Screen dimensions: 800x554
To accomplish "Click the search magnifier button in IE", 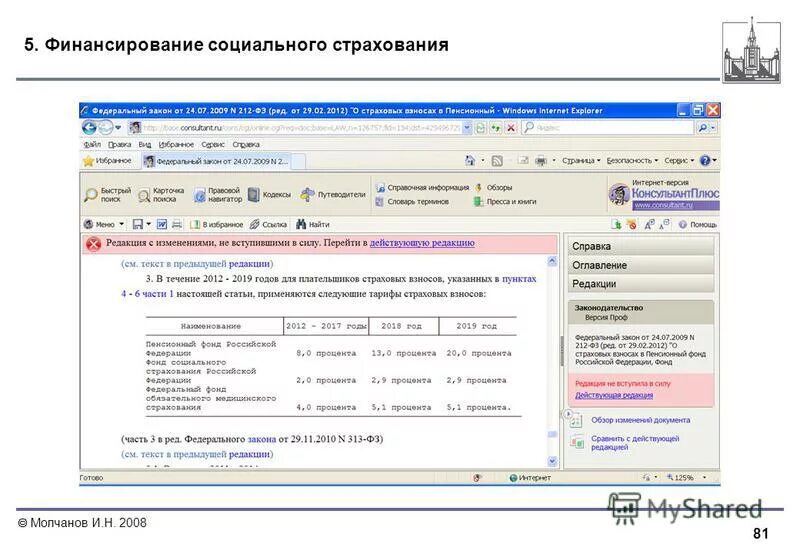I will pos(703,128).
